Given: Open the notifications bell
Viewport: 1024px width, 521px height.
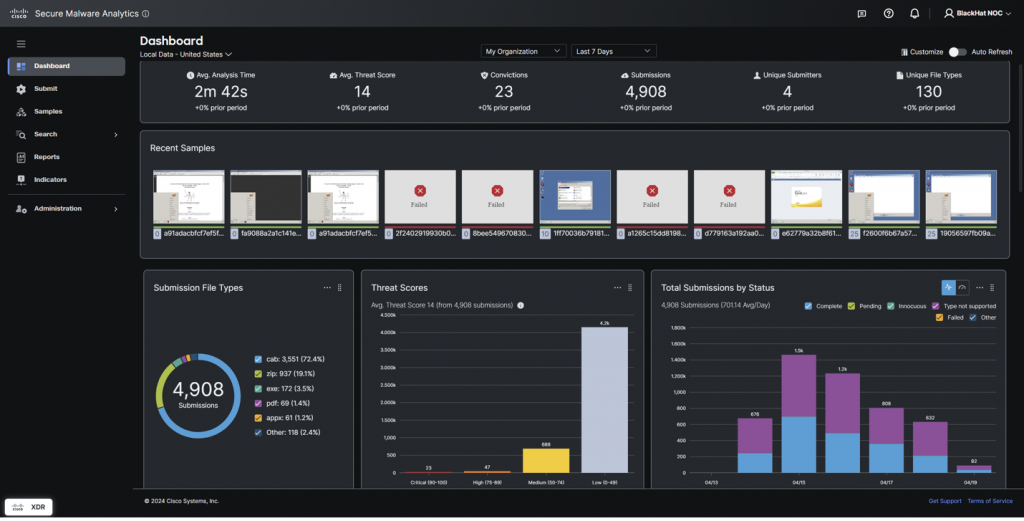Looking at the screenshot, I should [915, 14].
